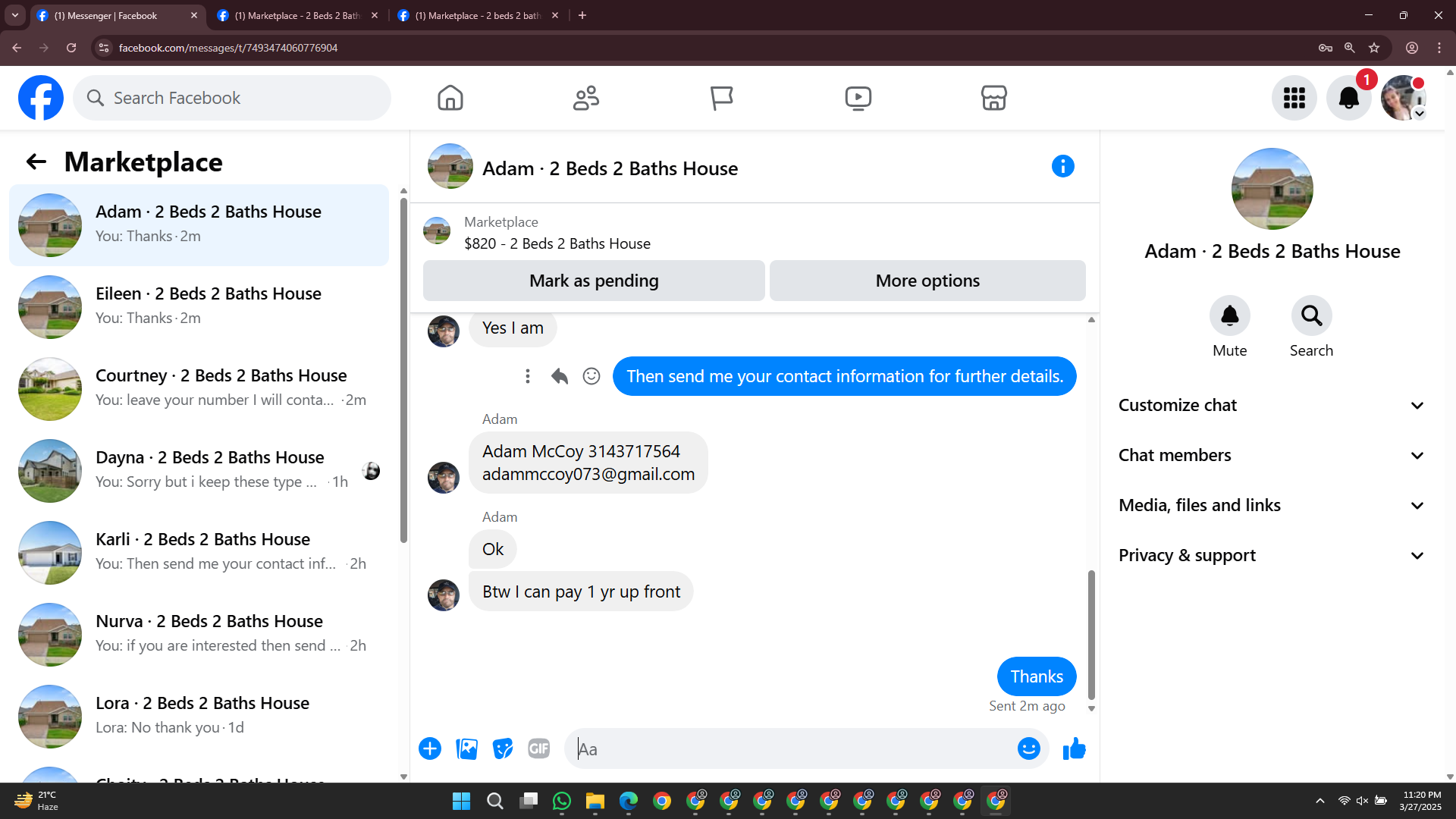Image resolution: width=1456 pixels, height=819 pixels.
Task: Open the notifications bell with badge
Action: point(1349,98)
